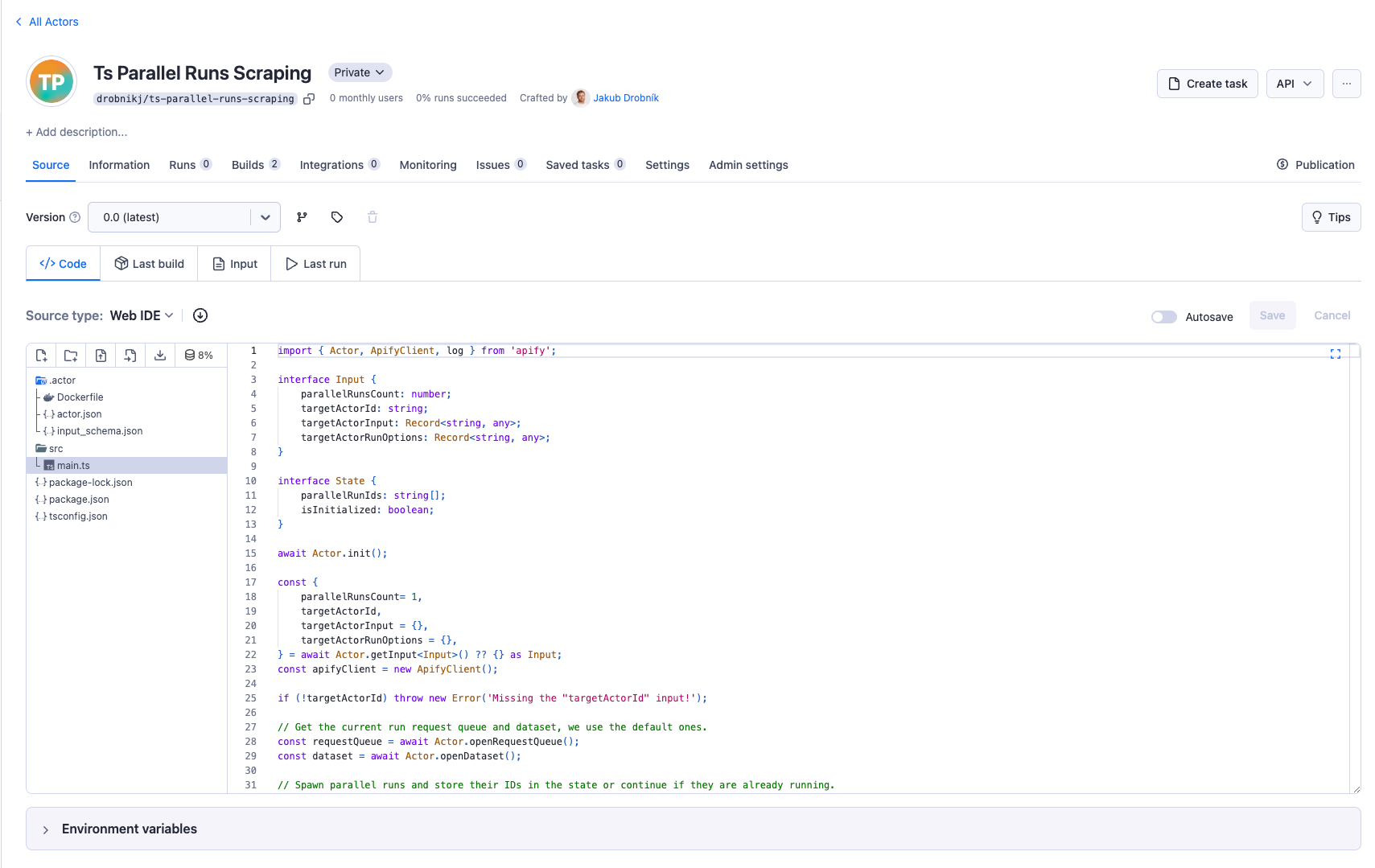This screenshot has height=868, width=1375.
Task: Open the Web IDE source type dropdown
Action: 142,315
